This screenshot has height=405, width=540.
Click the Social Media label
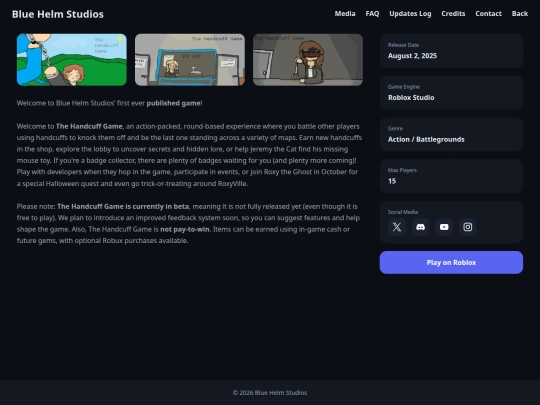pyautogui.click(x=403, y=212)
